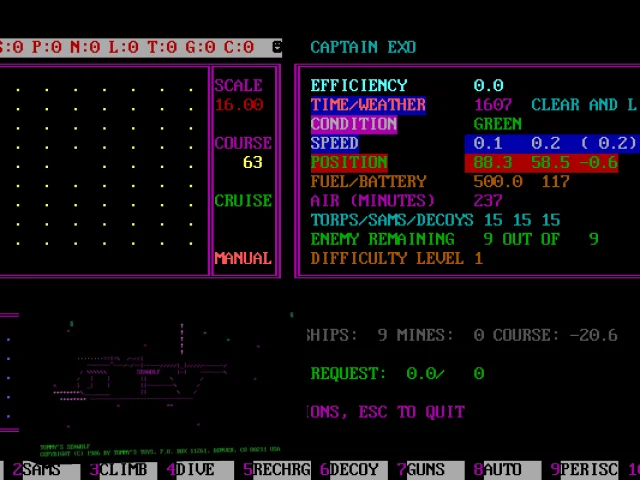Click the MANUAL mode indicator
This screenshot has width=640, height=480.
(x=243, y=258)
